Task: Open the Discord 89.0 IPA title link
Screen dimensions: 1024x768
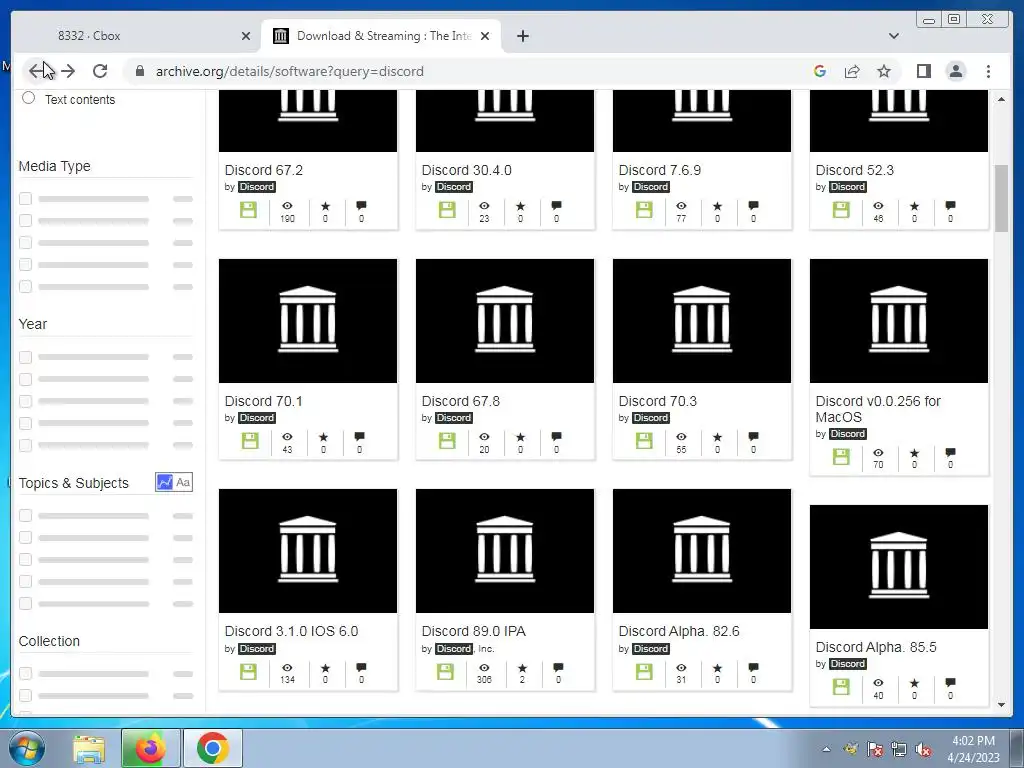Action: point(473,632)
